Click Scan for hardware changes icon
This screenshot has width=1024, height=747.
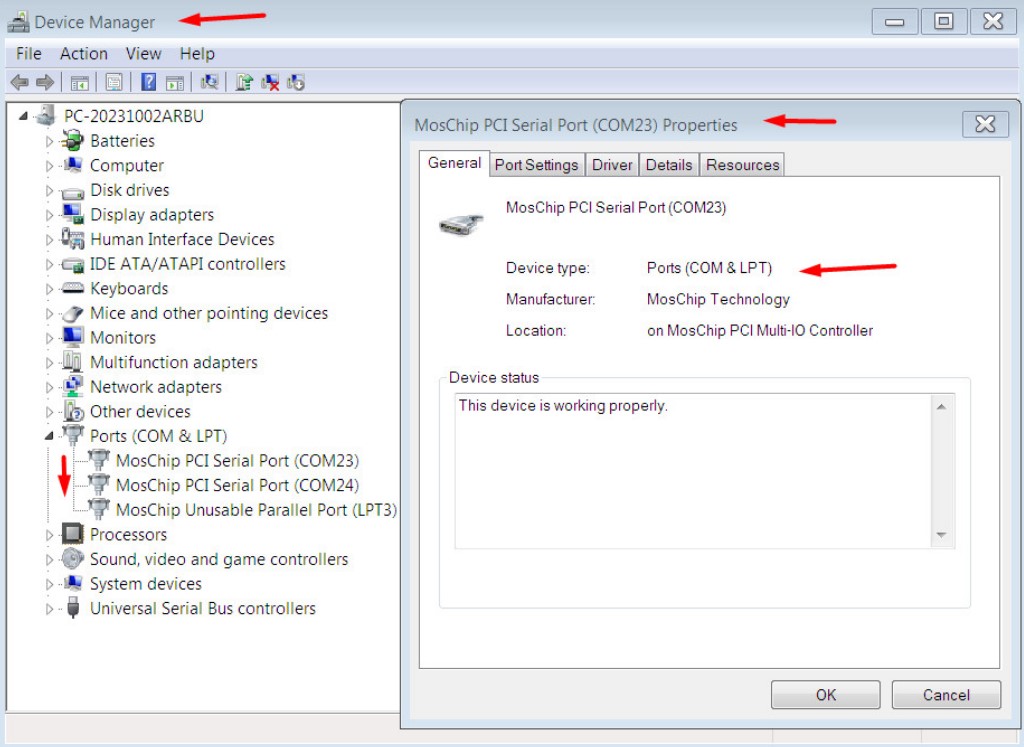210,82
